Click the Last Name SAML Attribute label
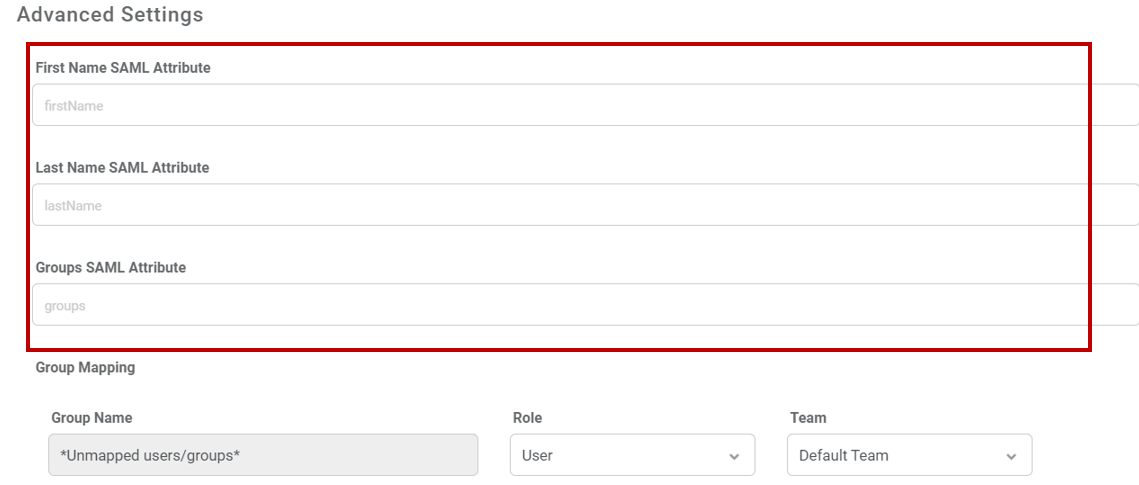Viewport: 1139px width, 485px height. coord(122,168)
